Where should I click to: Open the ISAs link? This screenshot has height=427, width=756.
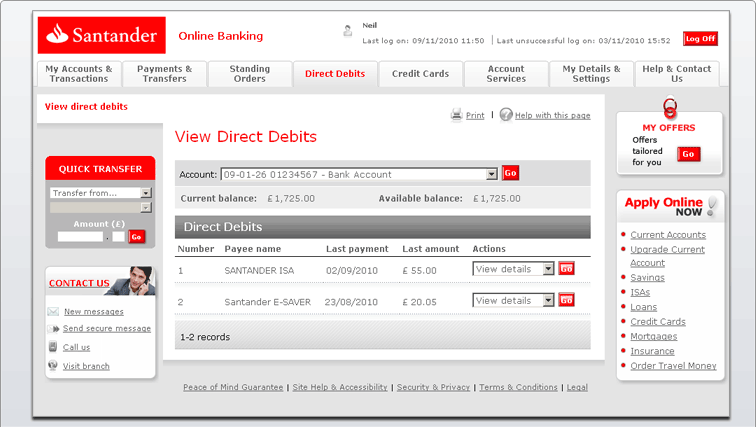coord(640,292)
